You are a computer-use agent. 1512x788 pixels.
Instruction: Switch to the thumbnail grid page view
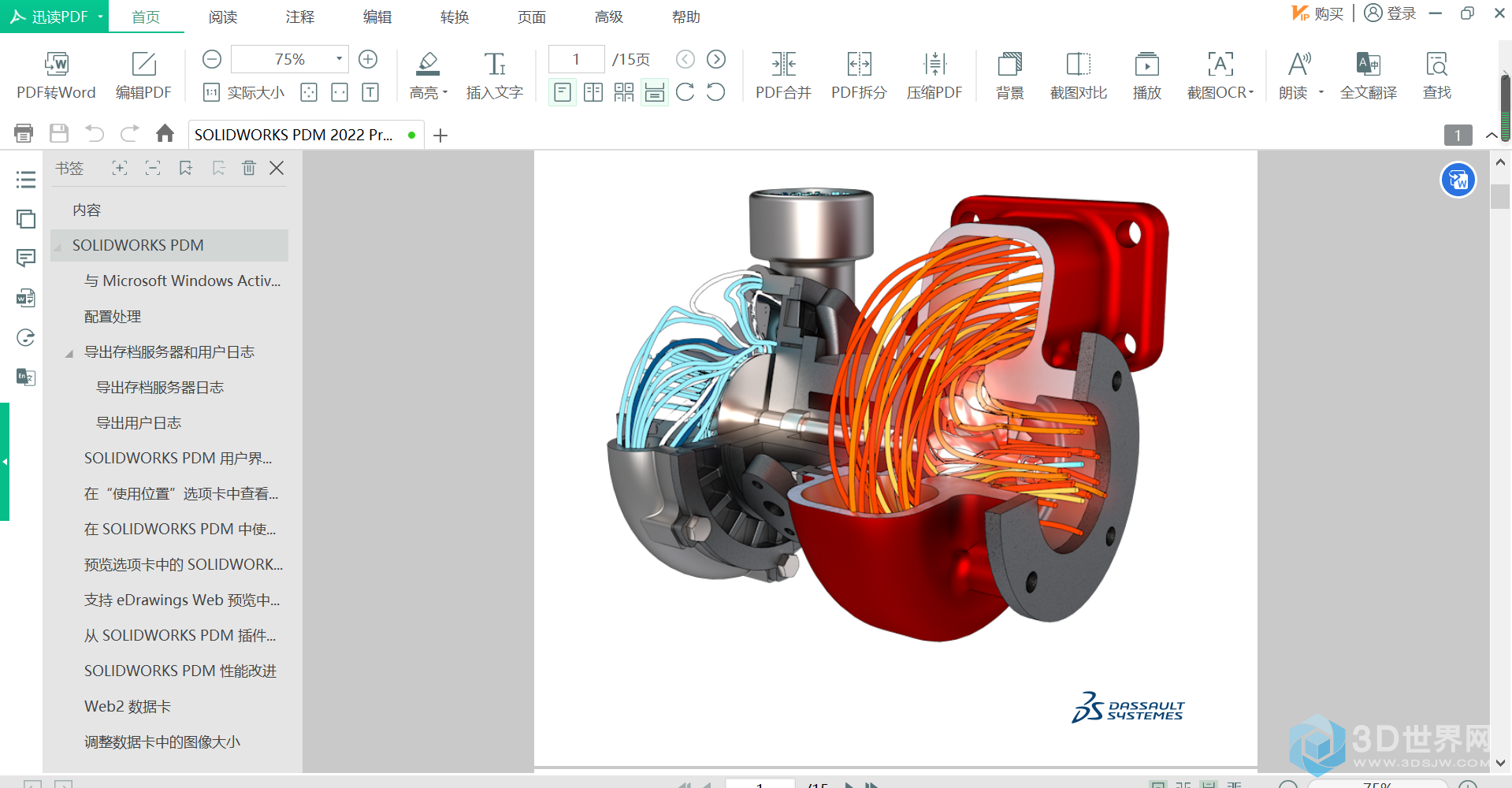[624, 92]
